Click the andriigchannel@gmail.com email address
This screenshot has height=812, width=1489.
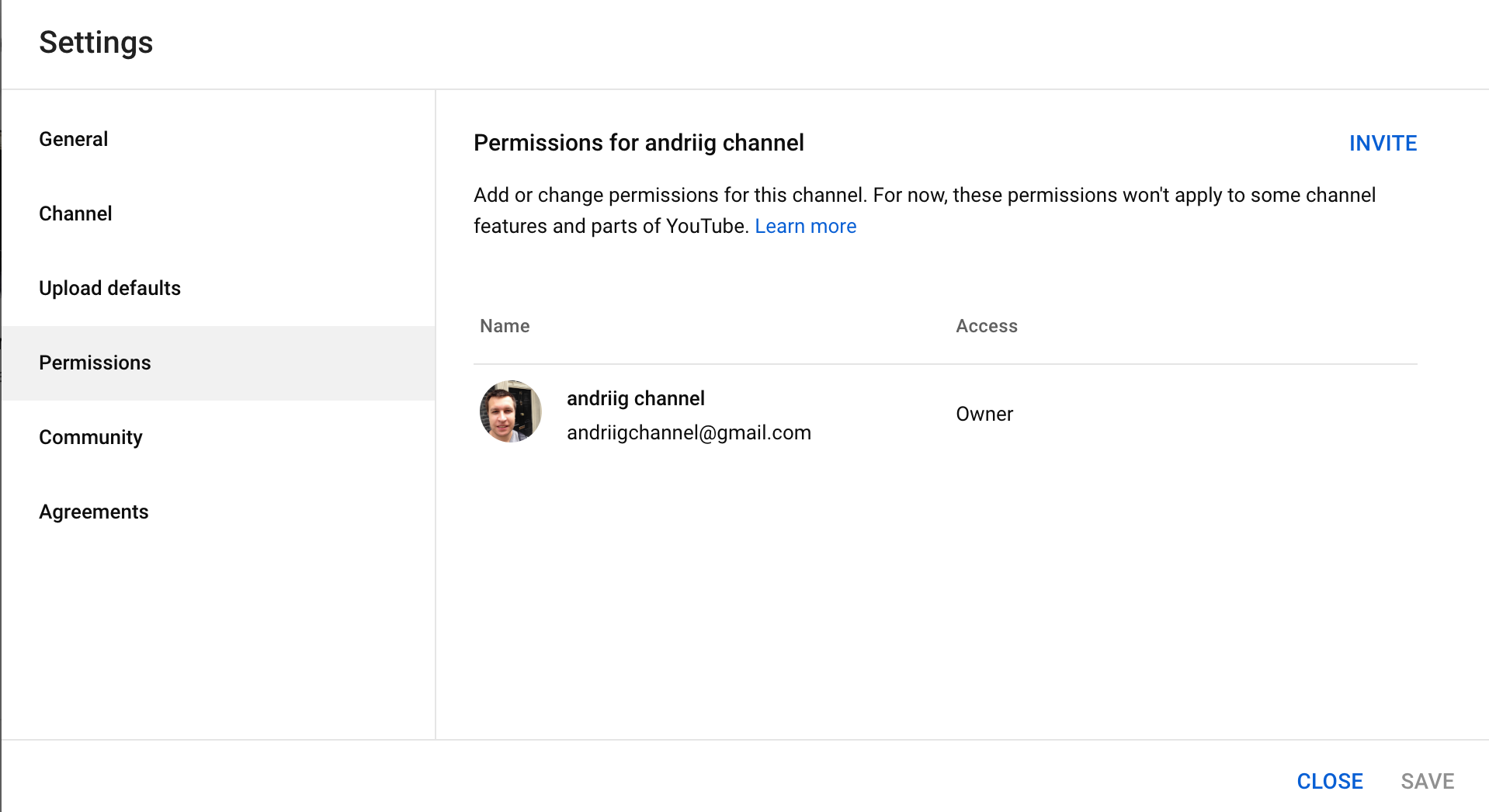coord(689,433)
